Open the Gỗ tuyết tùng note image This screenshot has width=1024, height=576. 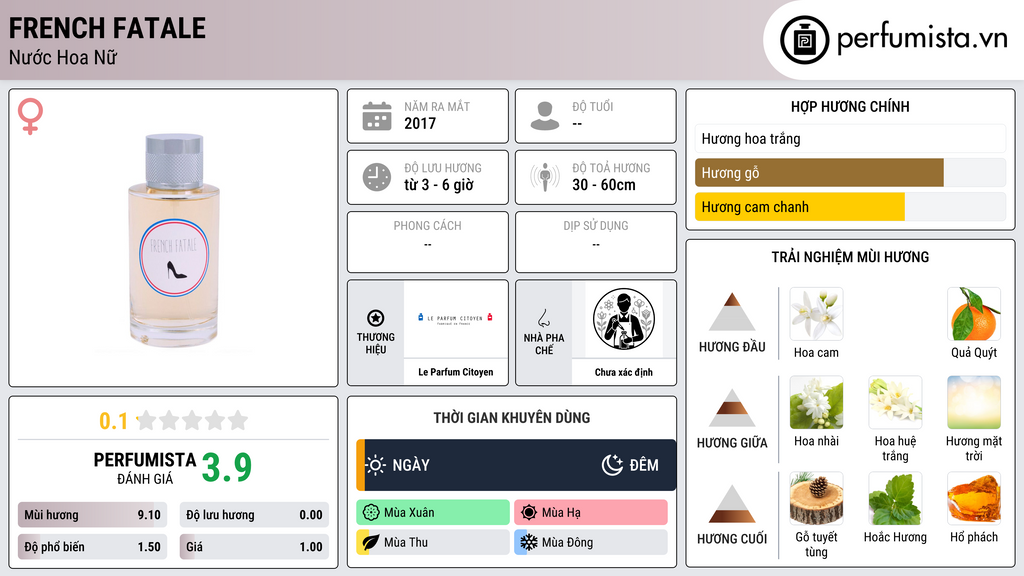point(816,498)
